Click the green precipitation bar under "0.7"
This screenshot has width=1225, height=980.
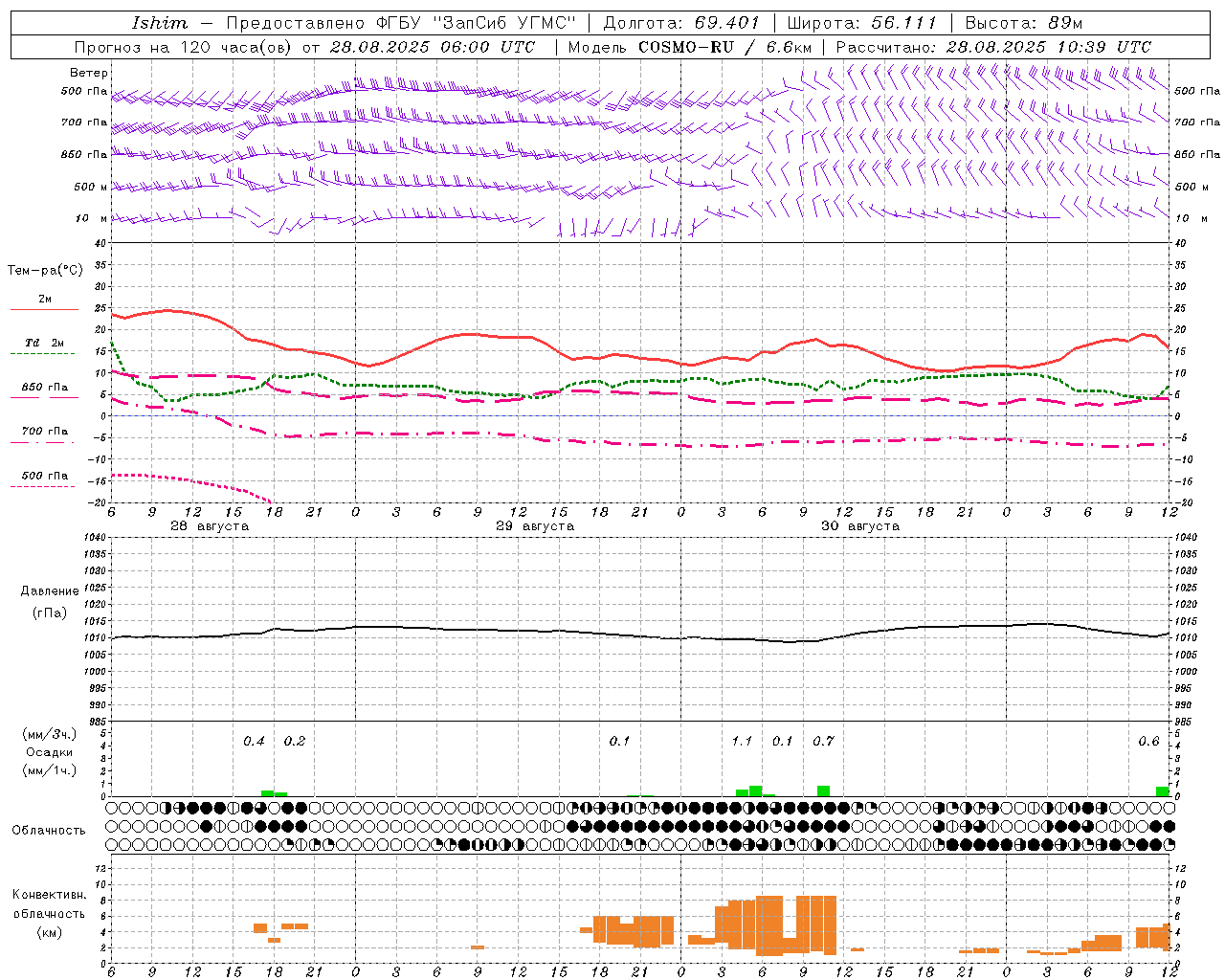point(823,791)
